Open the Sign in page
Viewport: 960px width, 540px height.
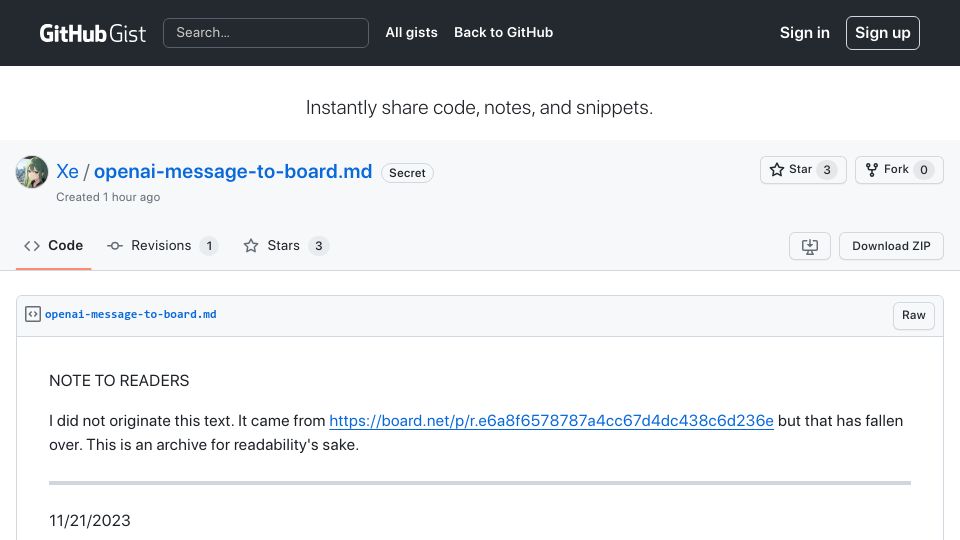point(804,33)
